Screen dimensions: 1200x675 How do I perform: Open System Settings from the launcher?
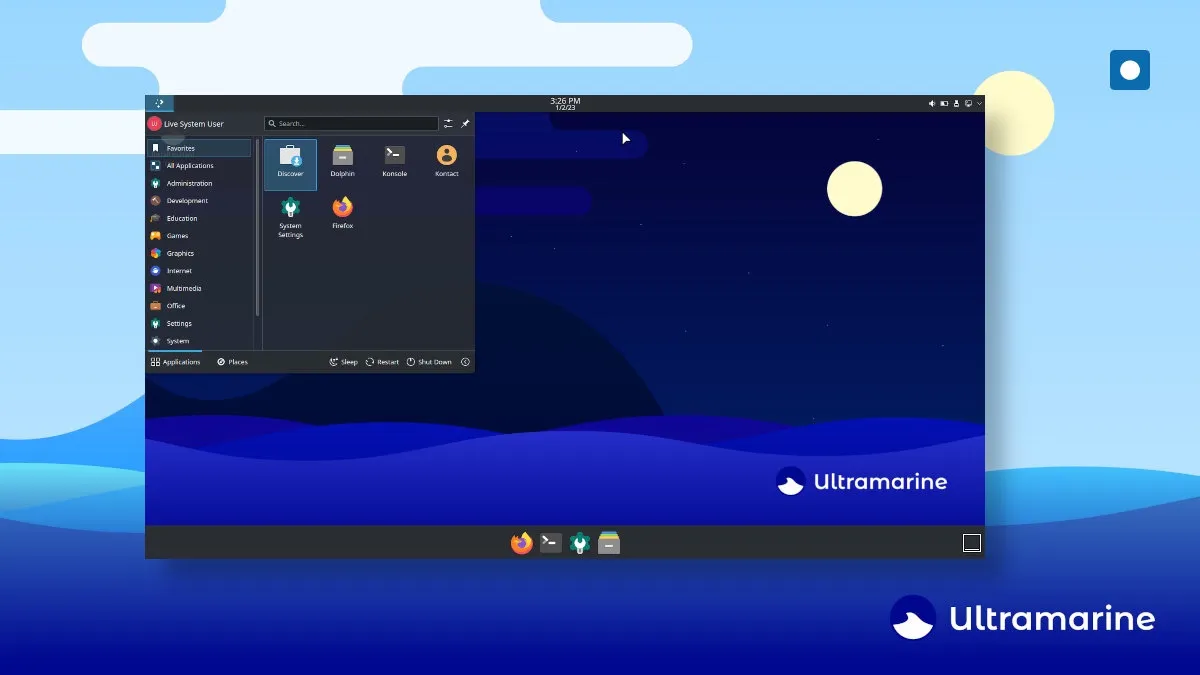pyautogui.click(x=290, y=213)
